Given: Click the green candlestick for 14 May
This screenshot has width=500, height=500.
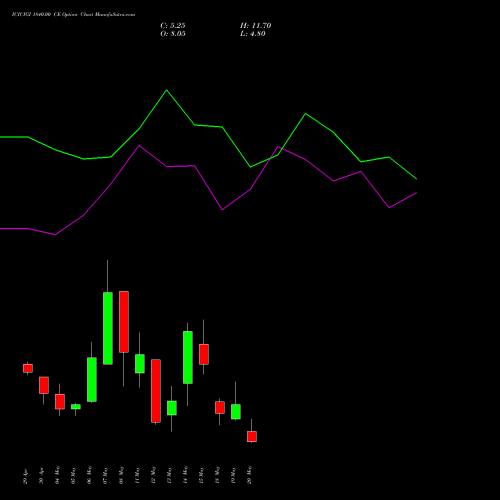Looking at the screenshot, I should coord(188,357).
